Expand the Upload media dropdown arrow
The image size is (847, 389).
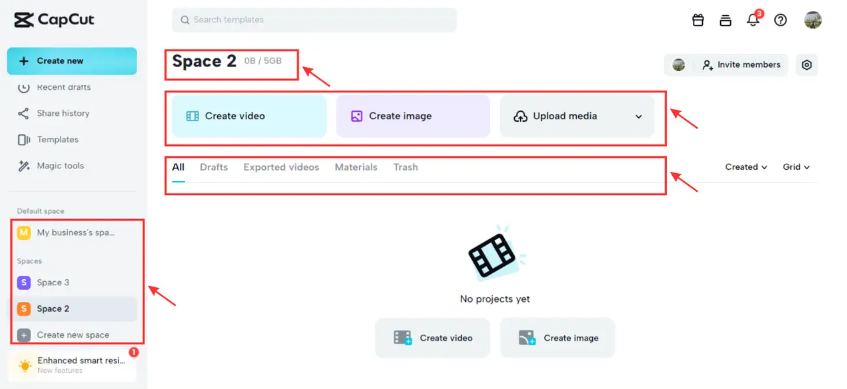click(638, 117)
